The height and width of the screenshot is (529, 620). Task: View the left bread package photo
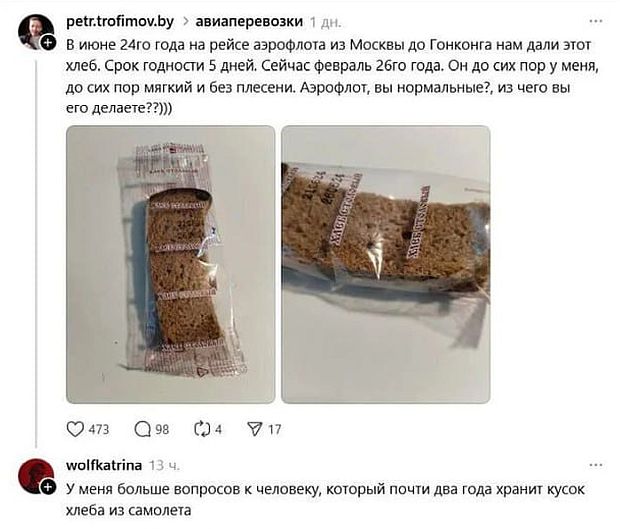170,264
